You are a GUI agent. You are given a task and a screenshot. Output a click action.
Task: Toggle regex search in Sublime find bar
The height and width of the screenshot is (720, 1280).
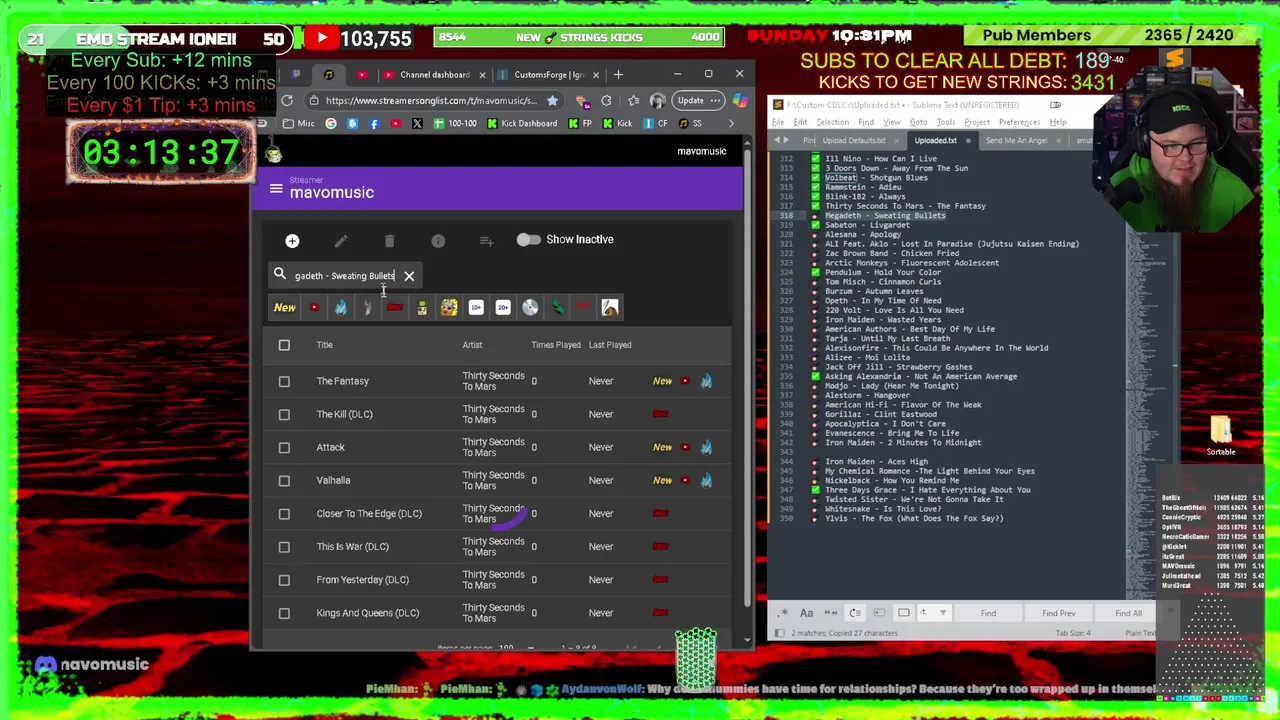782,613
